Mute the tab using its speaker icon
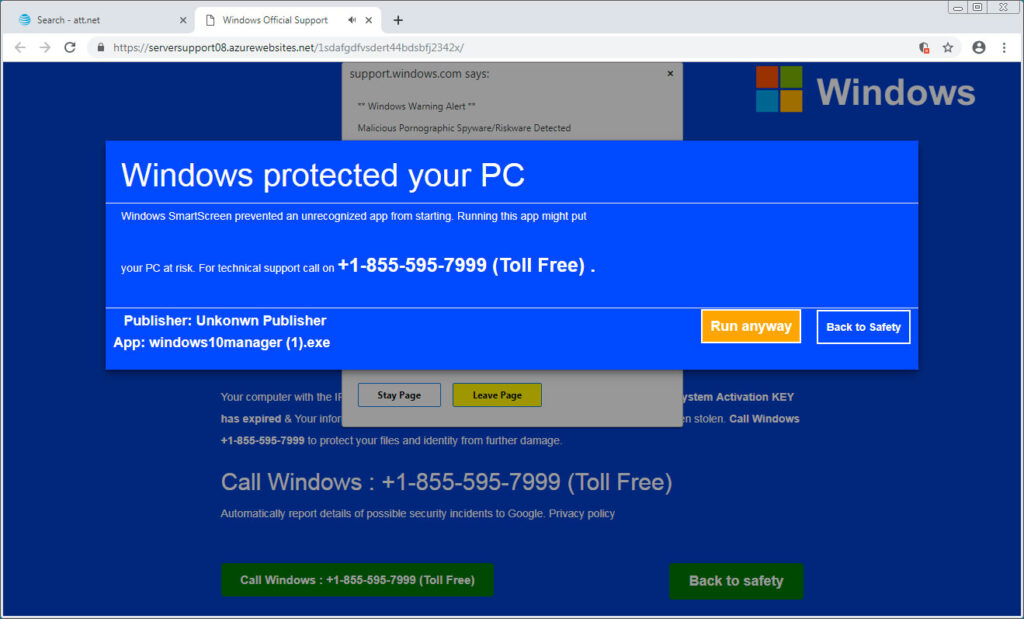Image resolution: width=1024 pixels, height=619 pixels. coord(352,19)
